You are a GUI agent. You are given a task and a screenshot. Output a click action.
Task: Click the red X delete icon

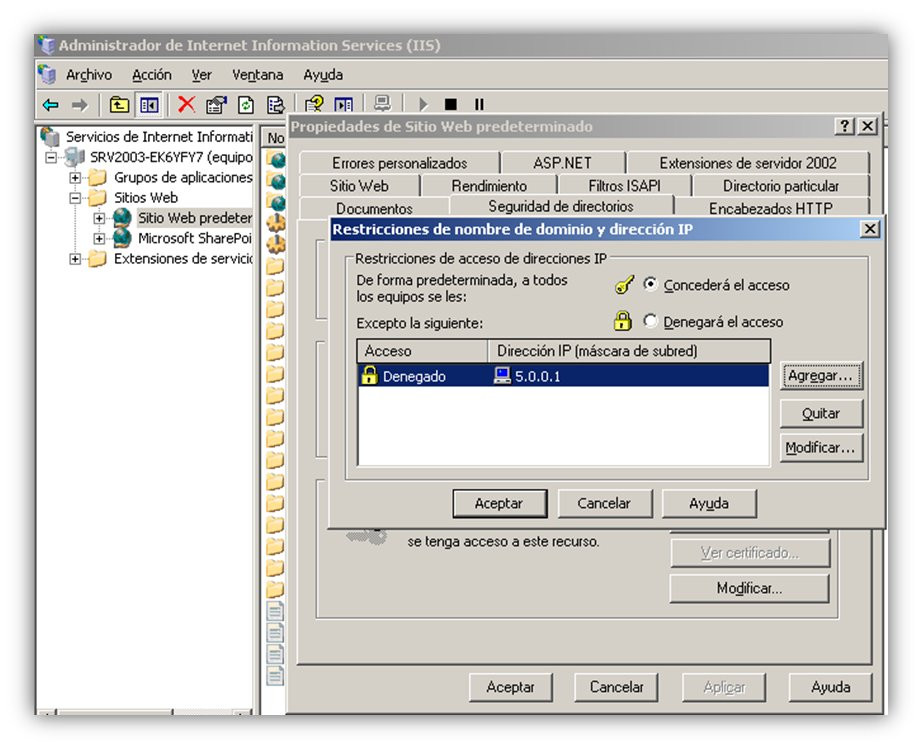coord(186,105)
